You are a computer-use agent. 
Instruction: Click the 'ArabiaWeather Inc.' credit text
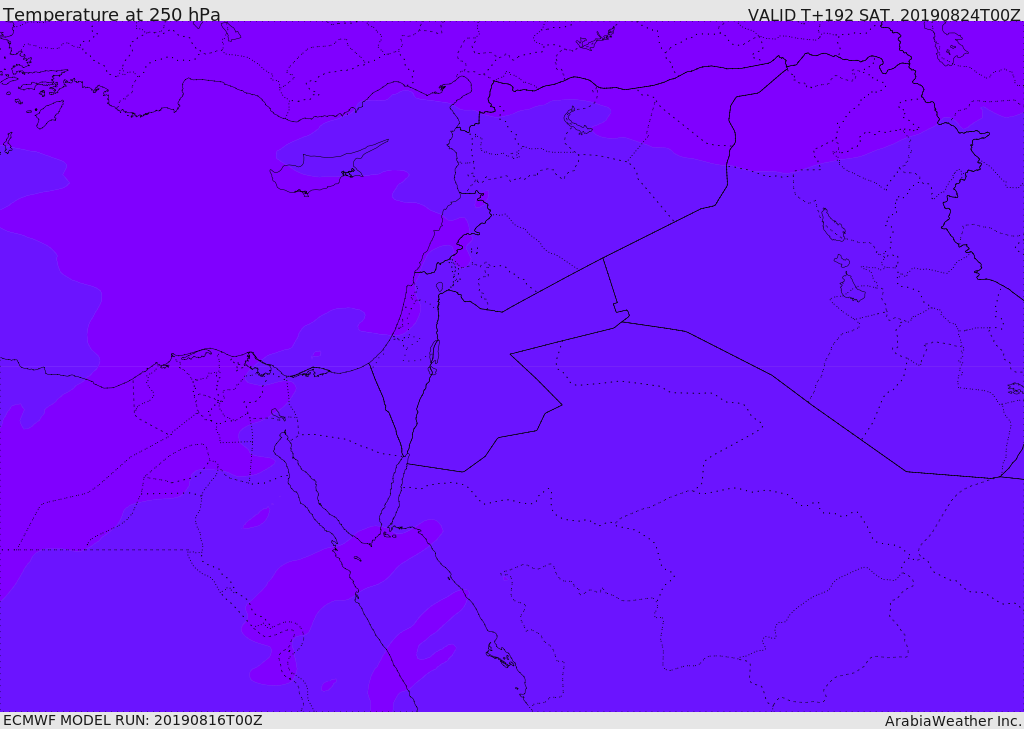953,721
